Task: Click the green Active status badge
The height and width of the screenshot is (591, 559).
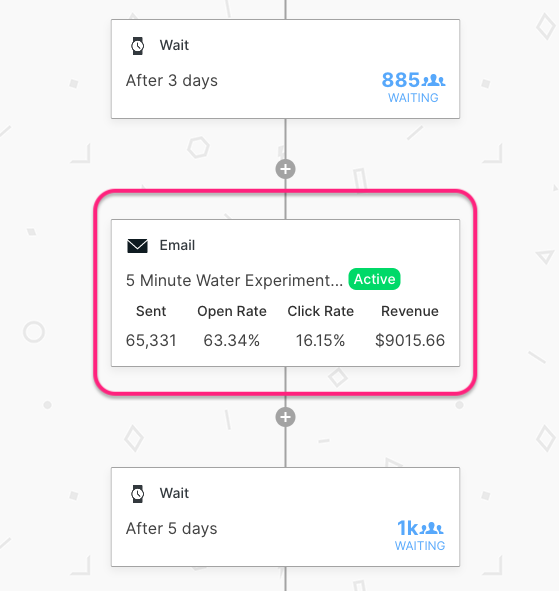Action: tap(374, 279)
